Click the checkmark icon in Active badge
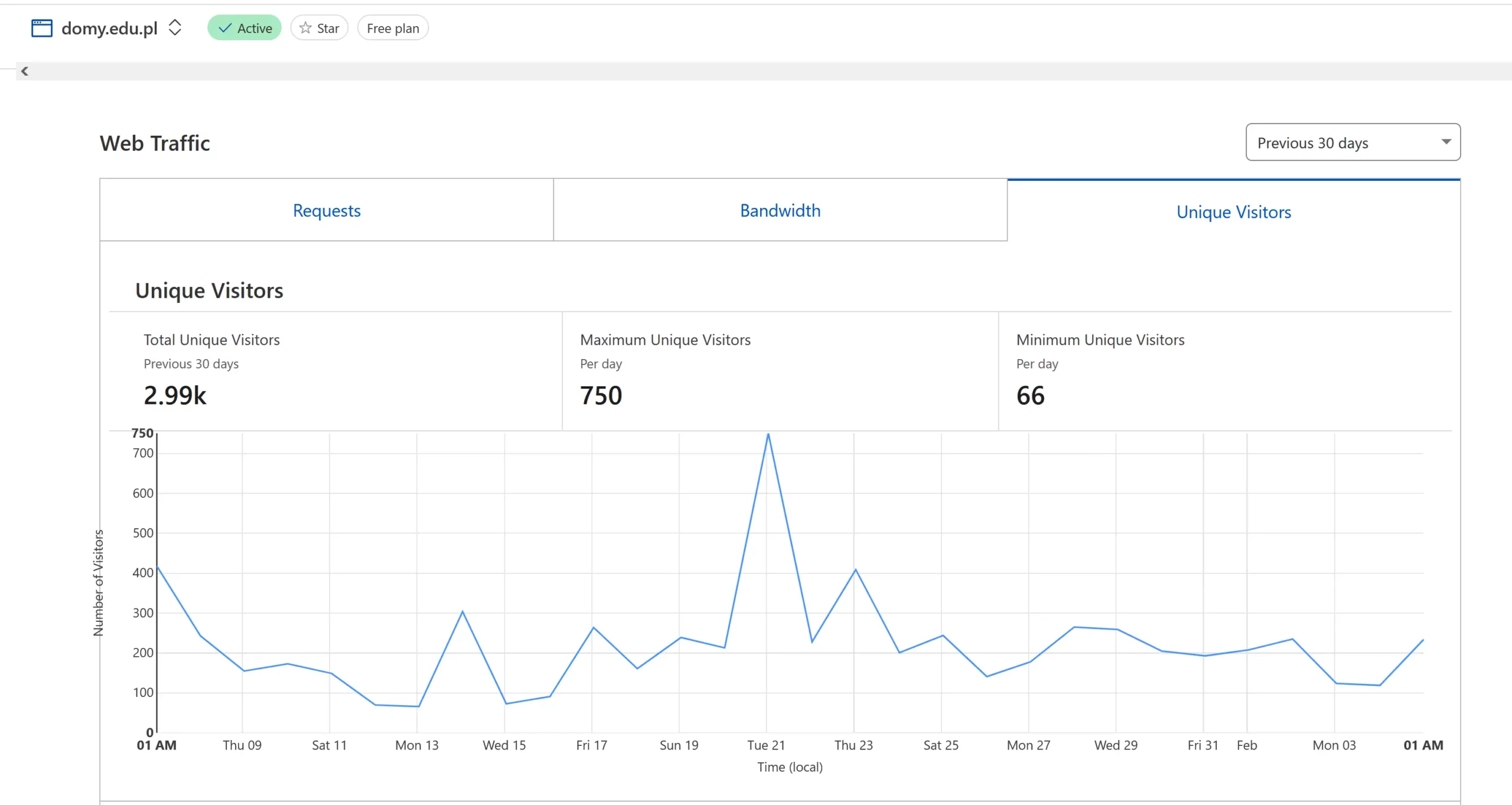 [x=225, y=28]
